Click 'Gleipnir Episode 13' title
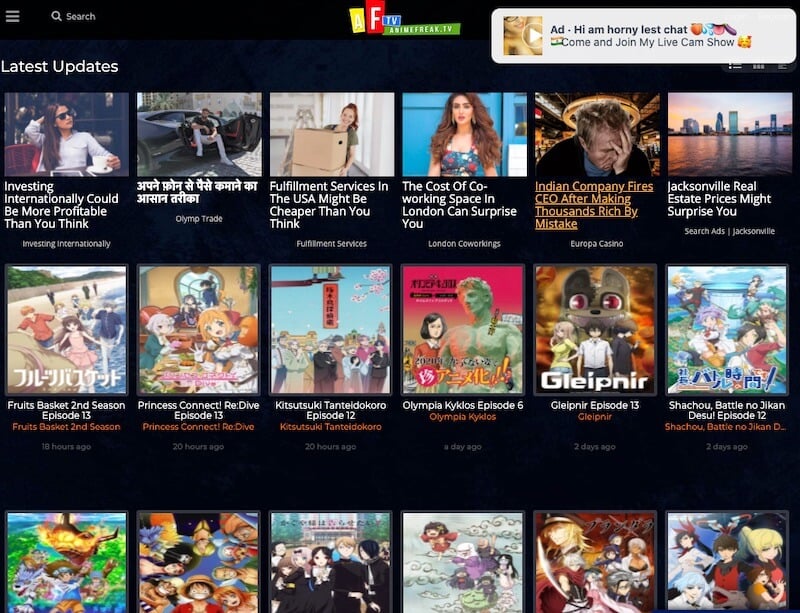The height and width of the screenshot is (613, 800). 595,405
